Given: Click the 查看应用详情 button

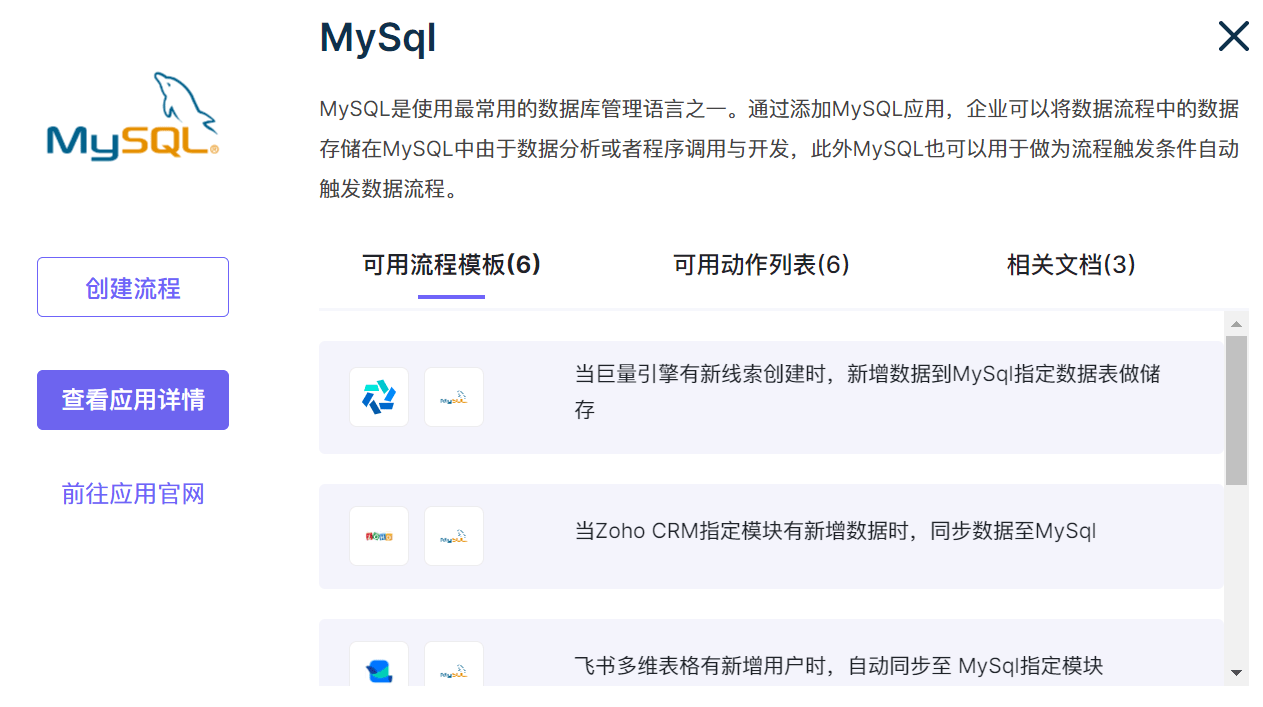Looking at the screenshot, I should 133,400.
